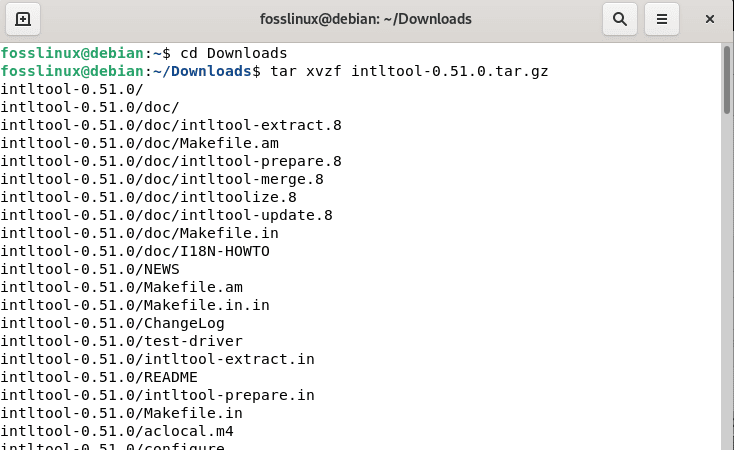Click the aclocal.m4 output line
Viewport: 734px width, 450px height.
(x=117, y=431)
